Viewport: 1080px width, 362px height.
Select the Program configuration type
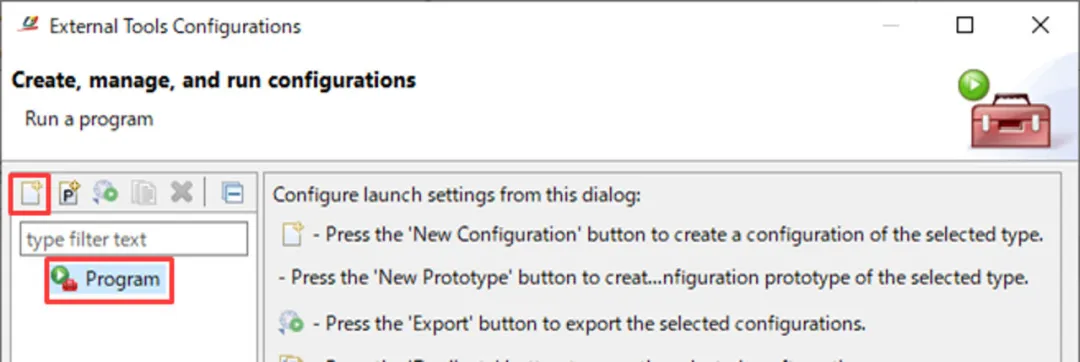109,279
